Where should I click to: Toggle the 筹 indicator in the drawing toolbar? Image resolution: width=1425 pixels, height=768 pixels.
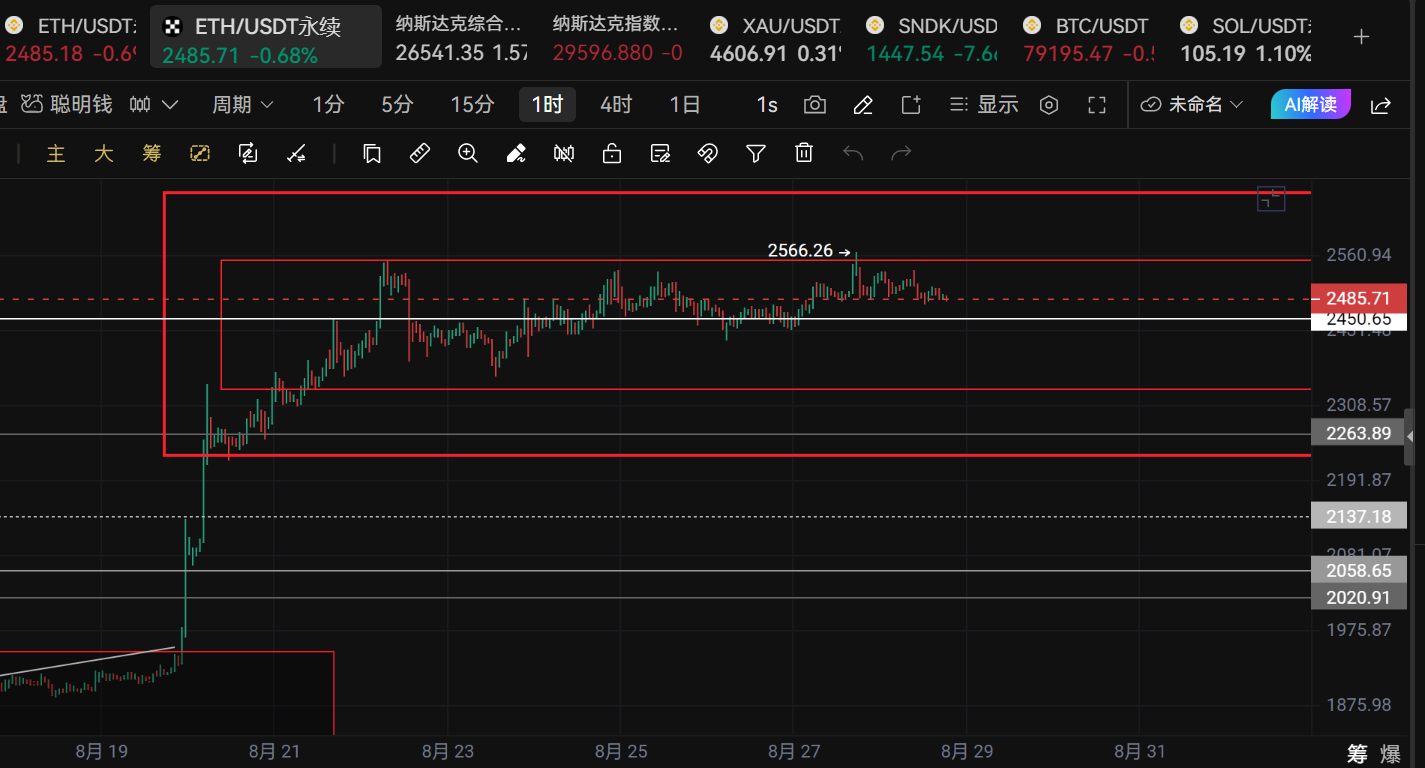152,153
